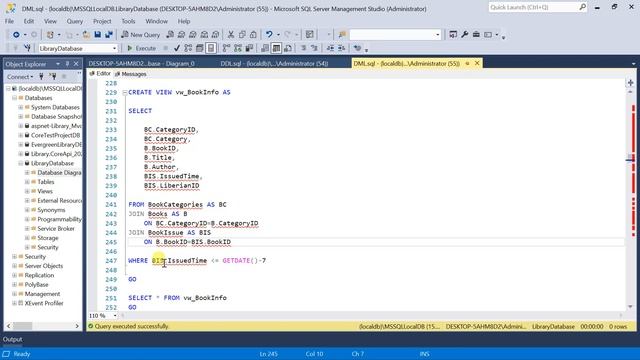This screenshot has height=360, width=640.
Task: Click the New Query button
Action: (141, 35)
